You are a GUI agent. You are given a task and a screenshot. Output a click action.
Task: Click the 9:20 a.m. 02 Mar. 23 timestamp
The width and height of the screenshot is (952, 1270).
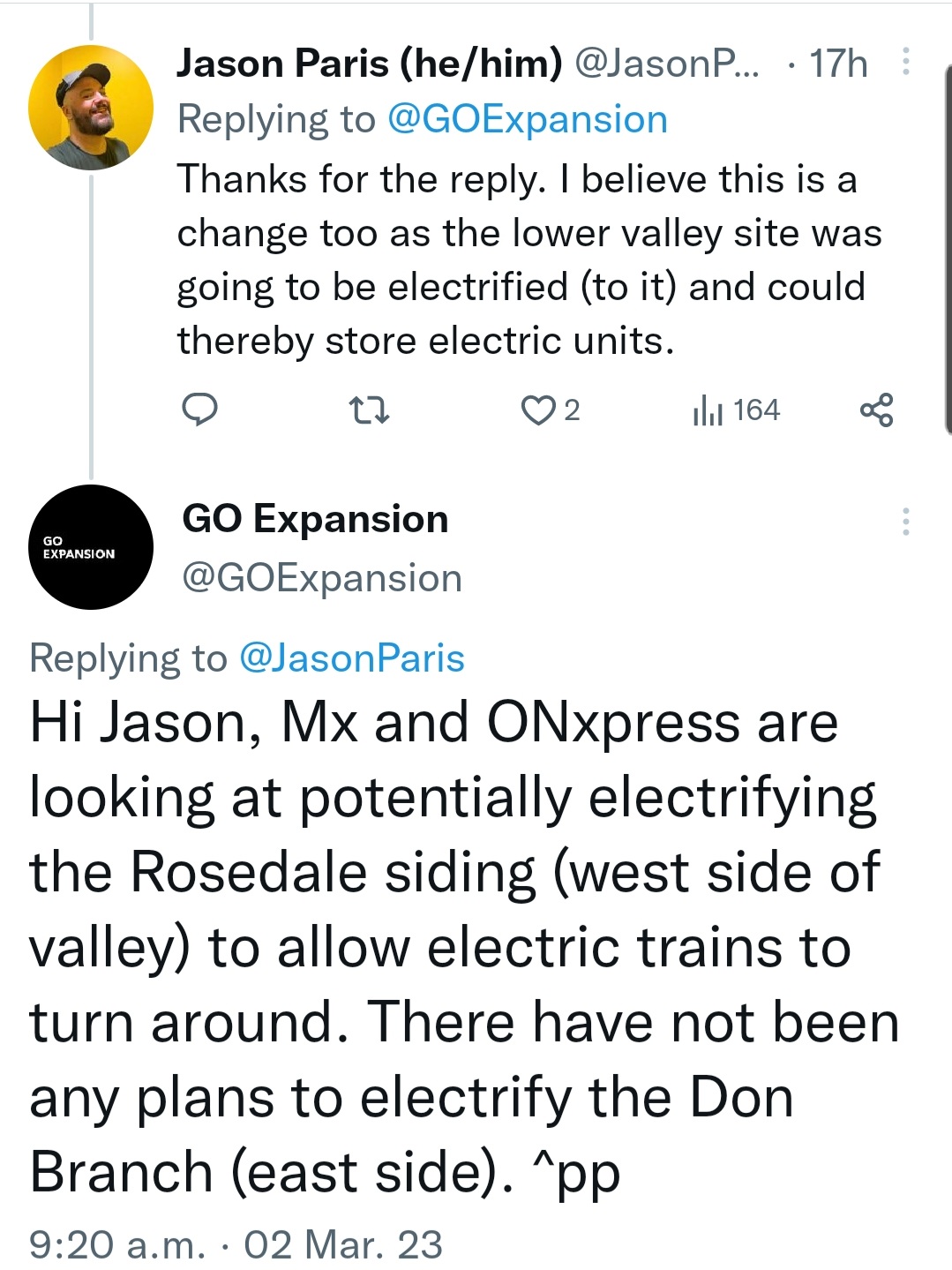(x=236, y=1244)
